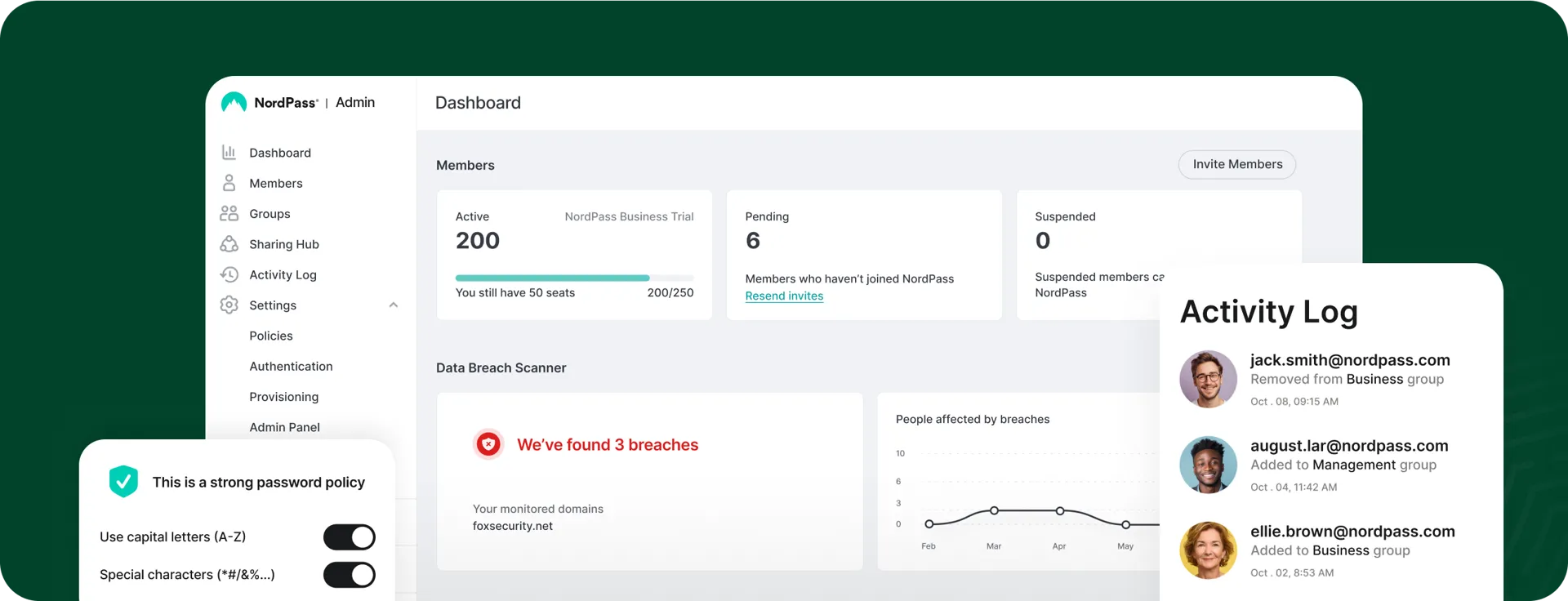The image size is (1568, 601).
Task: Click Oct . 04, 11:42 AM timestamp
Action: pos(1294,487)
